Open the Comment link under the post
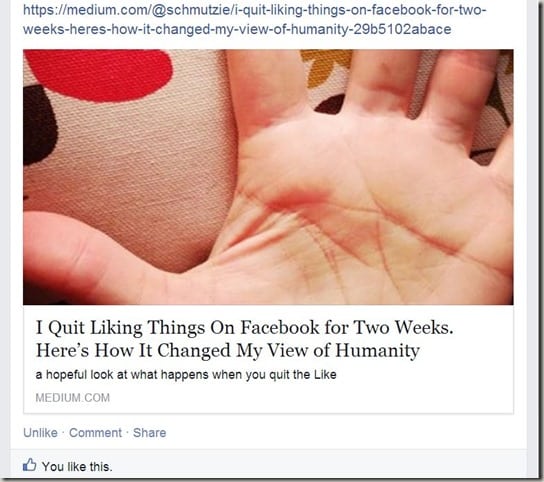544x482 pixels. click(95, 433)
